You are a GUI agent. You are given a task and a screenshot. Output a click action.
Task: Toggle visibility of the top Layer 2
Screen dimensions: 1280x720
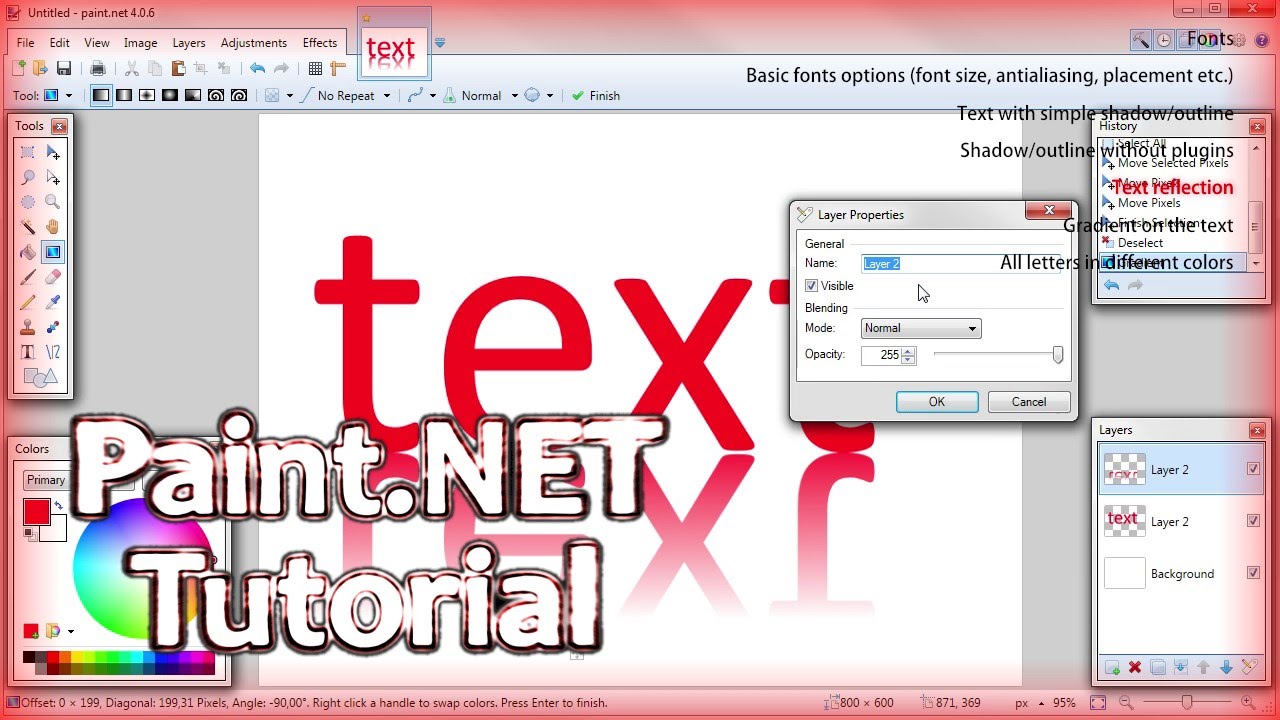(1254, 469)
